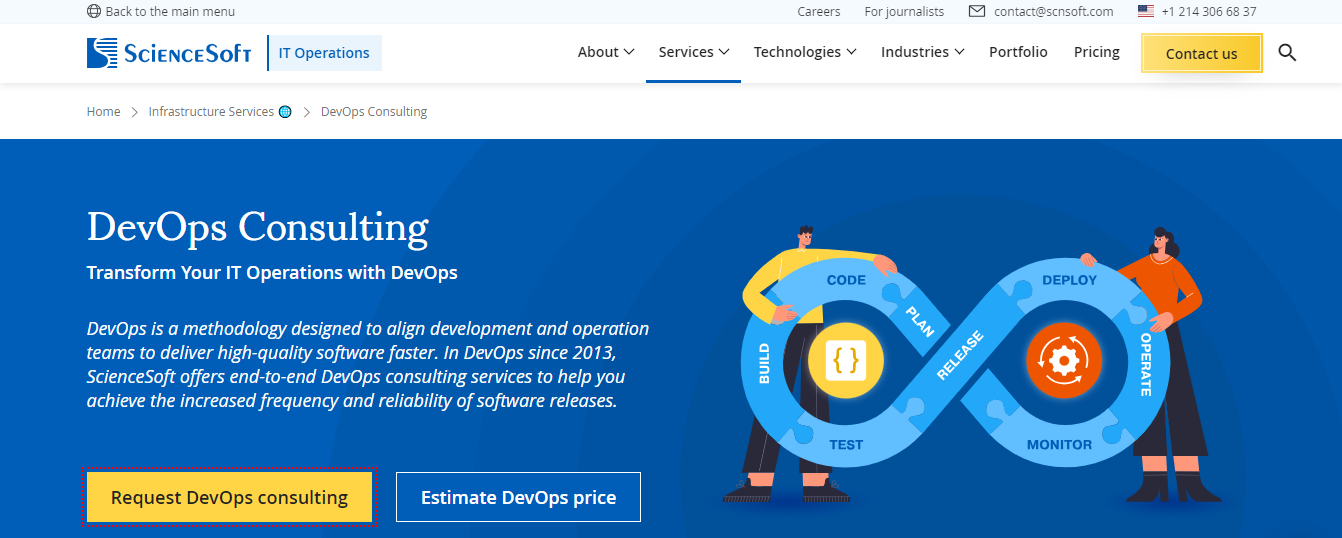The width and height of the screenshot is (1342, 538).
Task: Click the OPERATE label on the infinity loop
Action: tap(1147, 364)
